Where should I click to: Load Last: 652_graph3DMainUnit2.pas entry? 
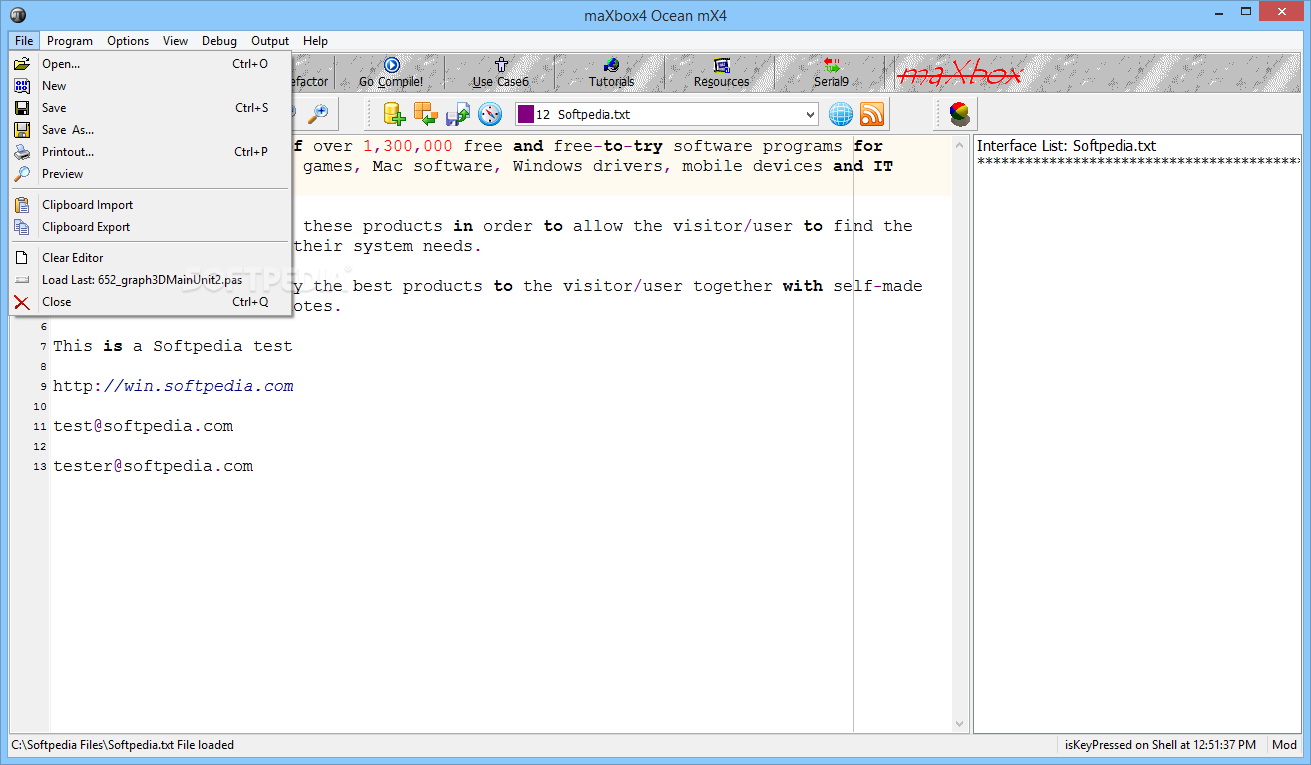(150, 280)
